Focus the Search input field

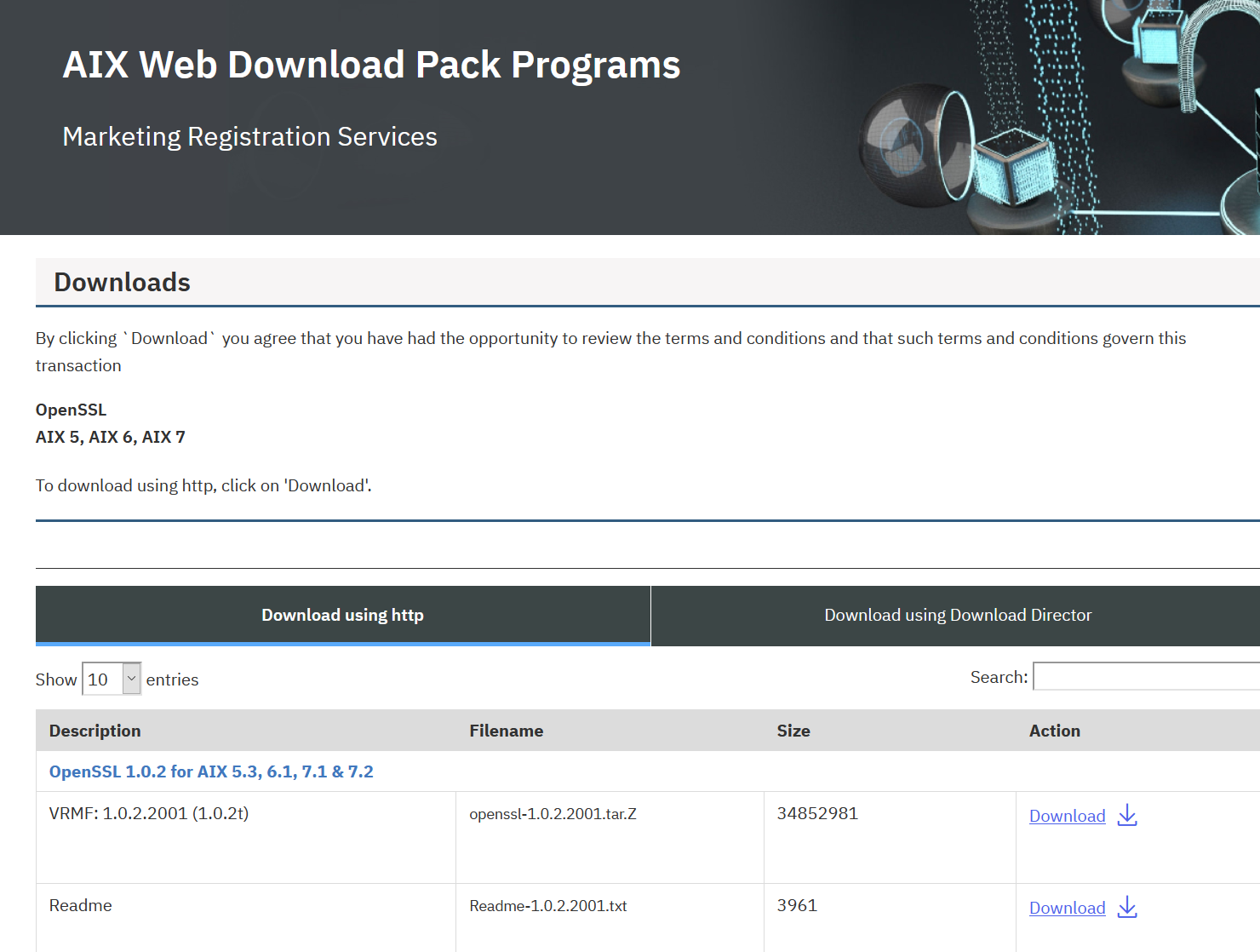point(1146,676)
